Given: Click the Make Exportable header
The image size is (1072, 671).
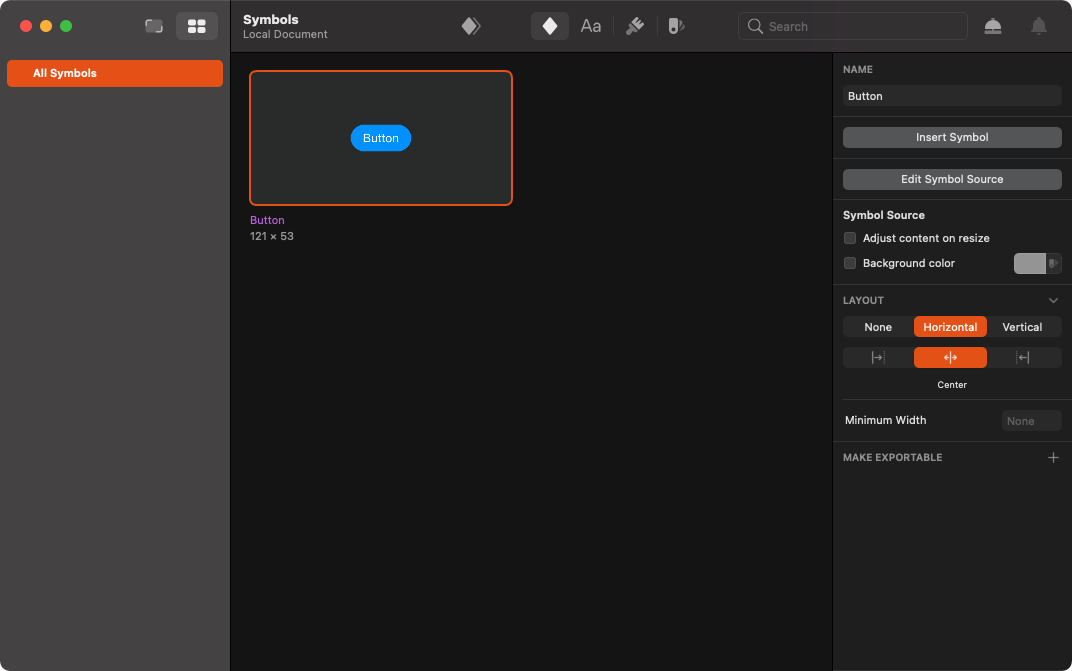Looking at the screenshot, I should click(x=892, y=457).
